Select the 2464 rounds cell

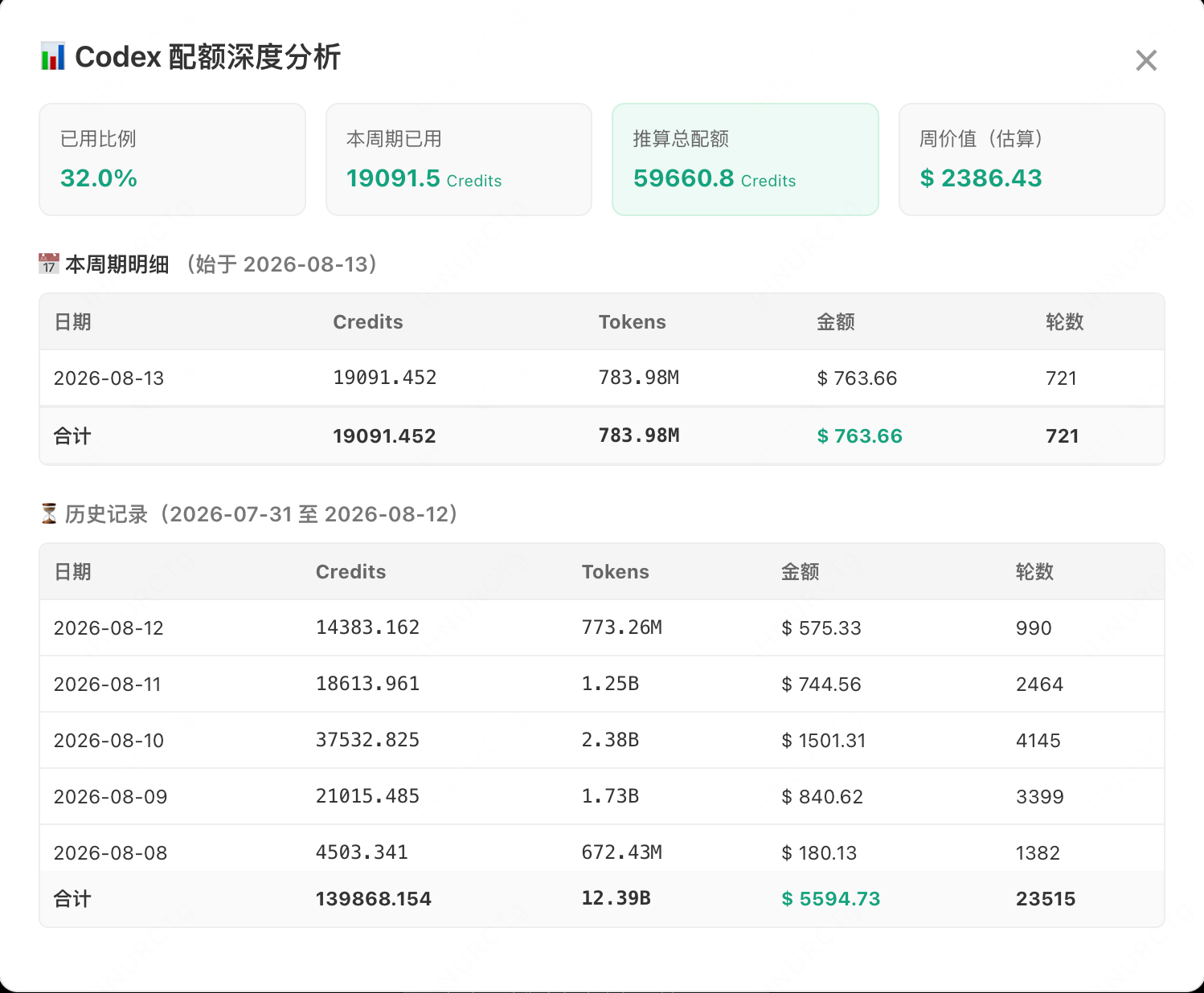coord(1039,684)
